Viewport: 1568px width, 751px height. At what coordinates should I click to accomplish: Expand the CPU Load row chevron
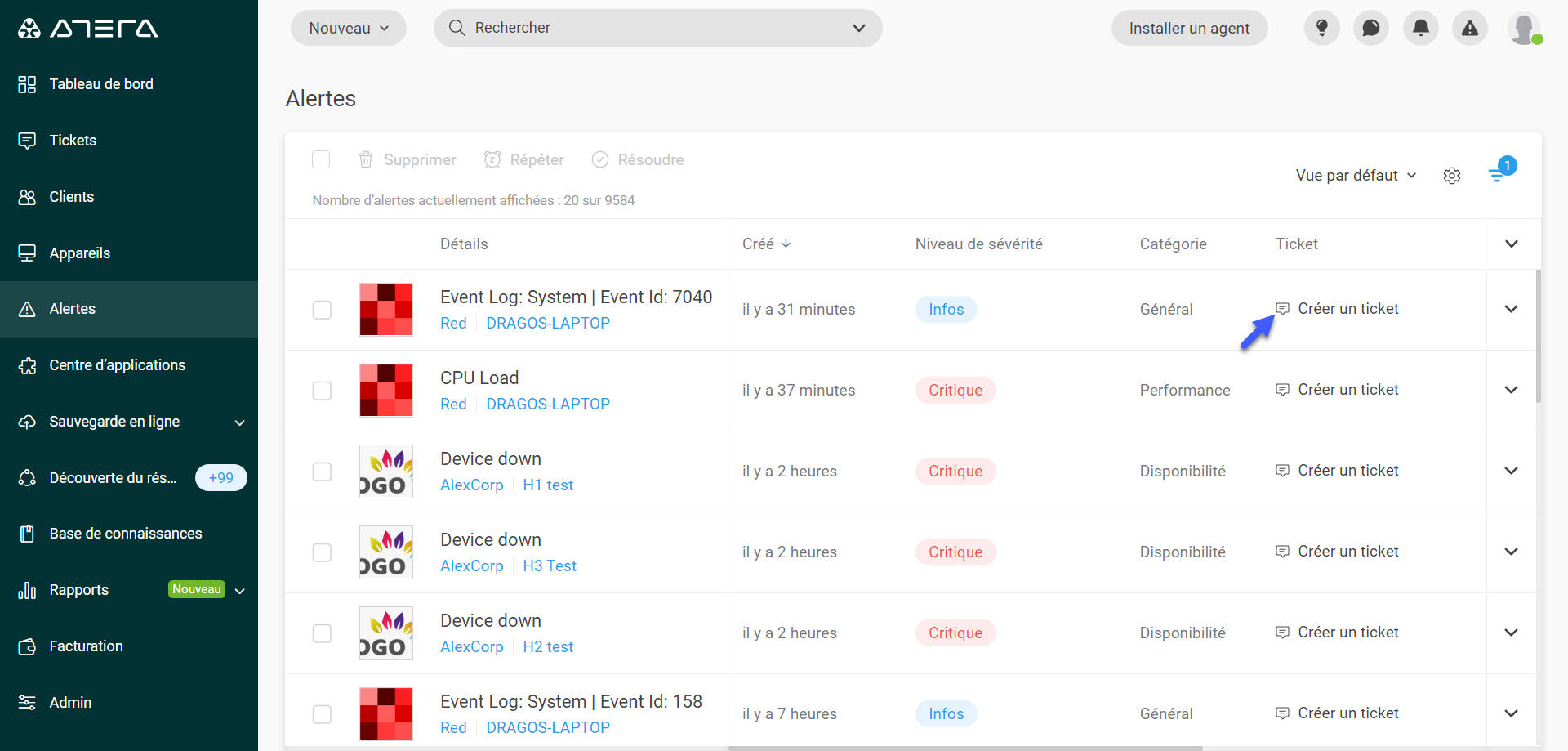1511,390
